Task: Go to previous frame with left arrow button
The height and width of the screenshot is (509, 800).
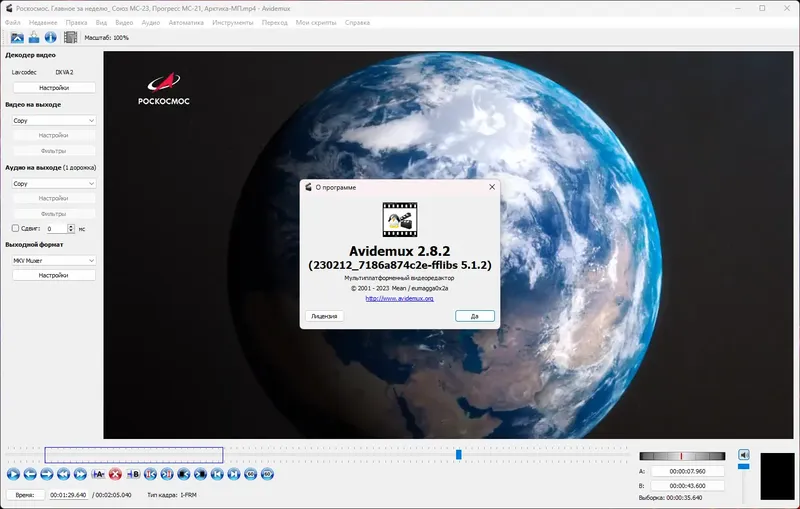Action: (x=30, y=474)
